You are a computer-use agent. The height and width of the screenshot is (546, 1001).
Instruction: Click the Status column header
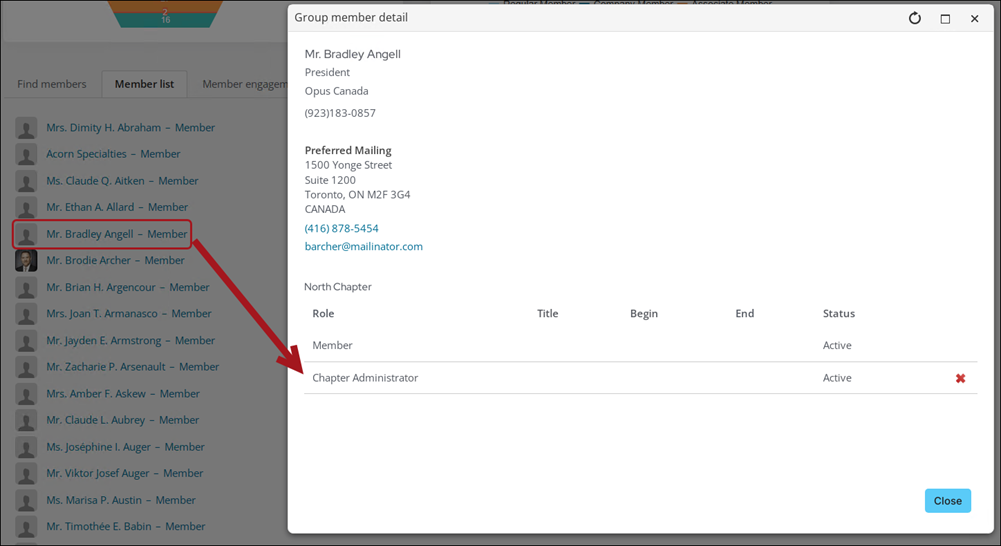[838, 313]
